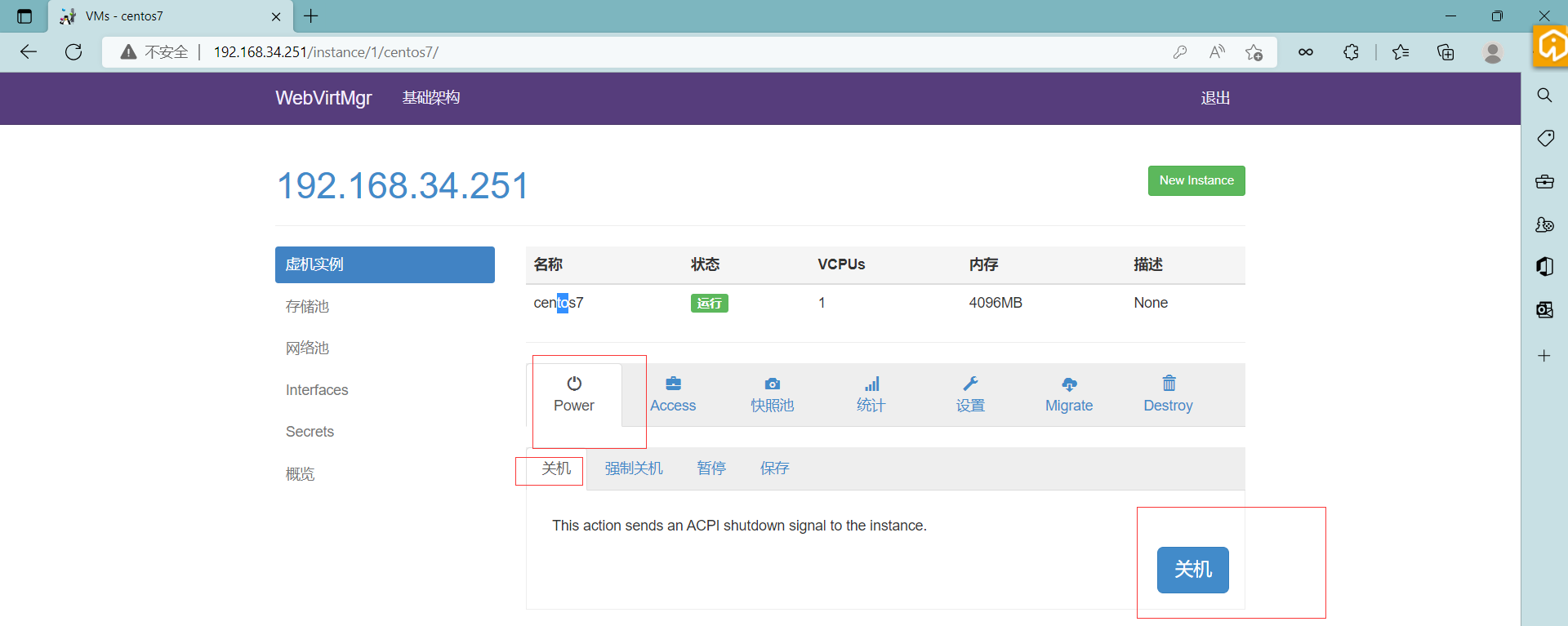The image size is (1568, 626).
Task: Select 虚机实例 in the sidebar
Action: 385,264
